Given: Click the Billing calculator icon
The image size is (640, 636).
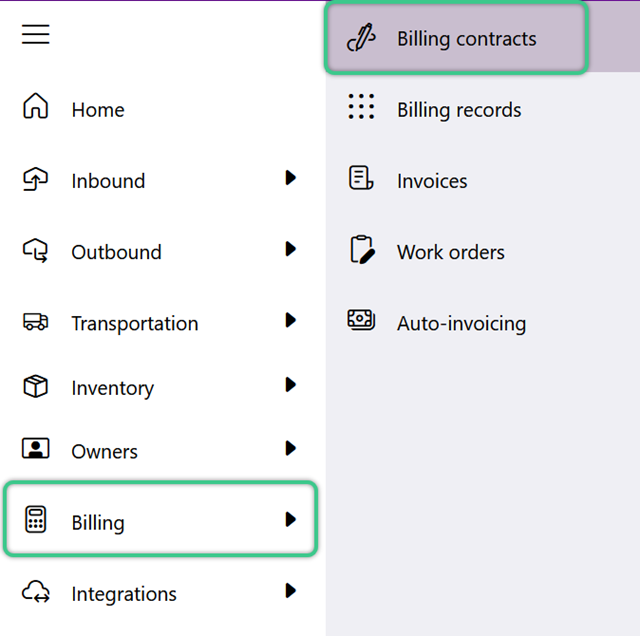Looking at the screenshot, I should coord(36,519).
